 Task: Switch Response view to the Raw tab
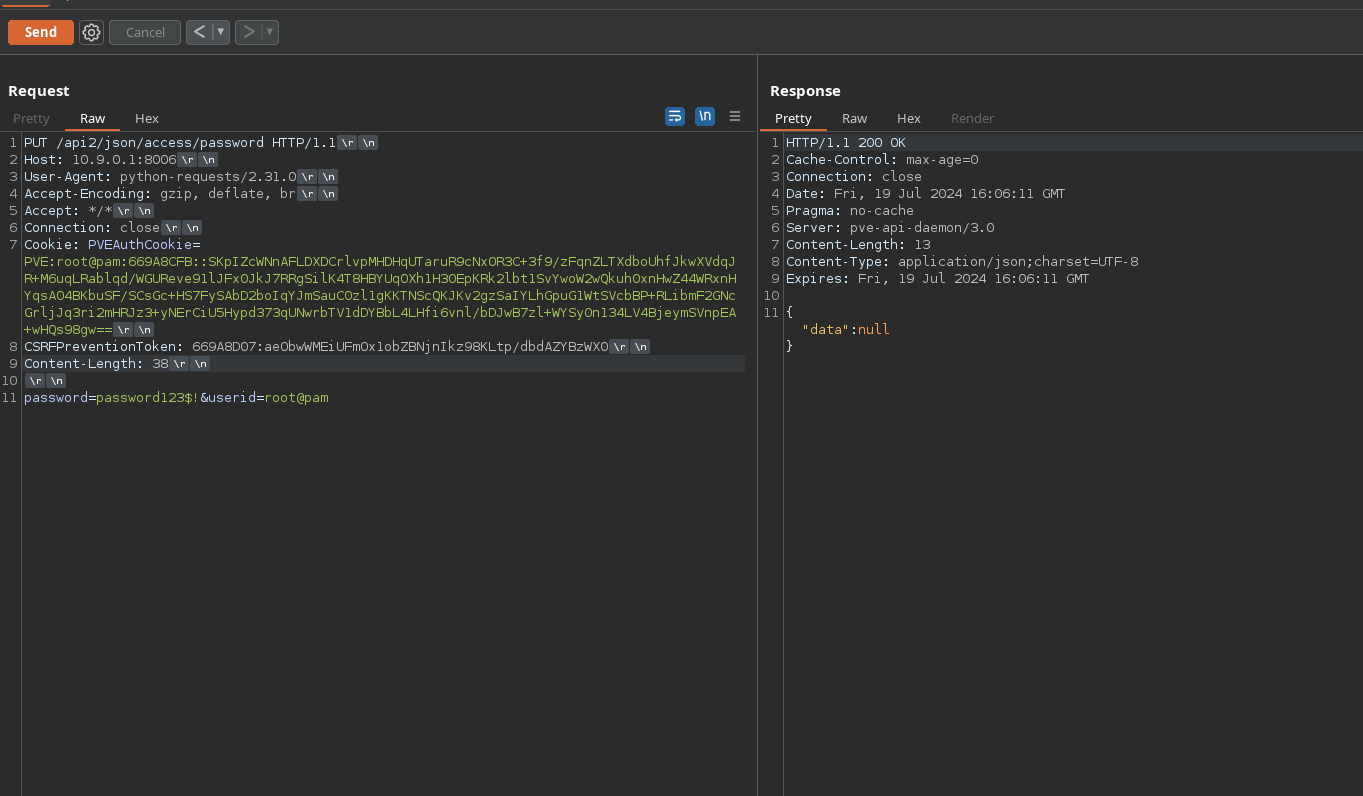pyautogui.click(x=854, y=118)
